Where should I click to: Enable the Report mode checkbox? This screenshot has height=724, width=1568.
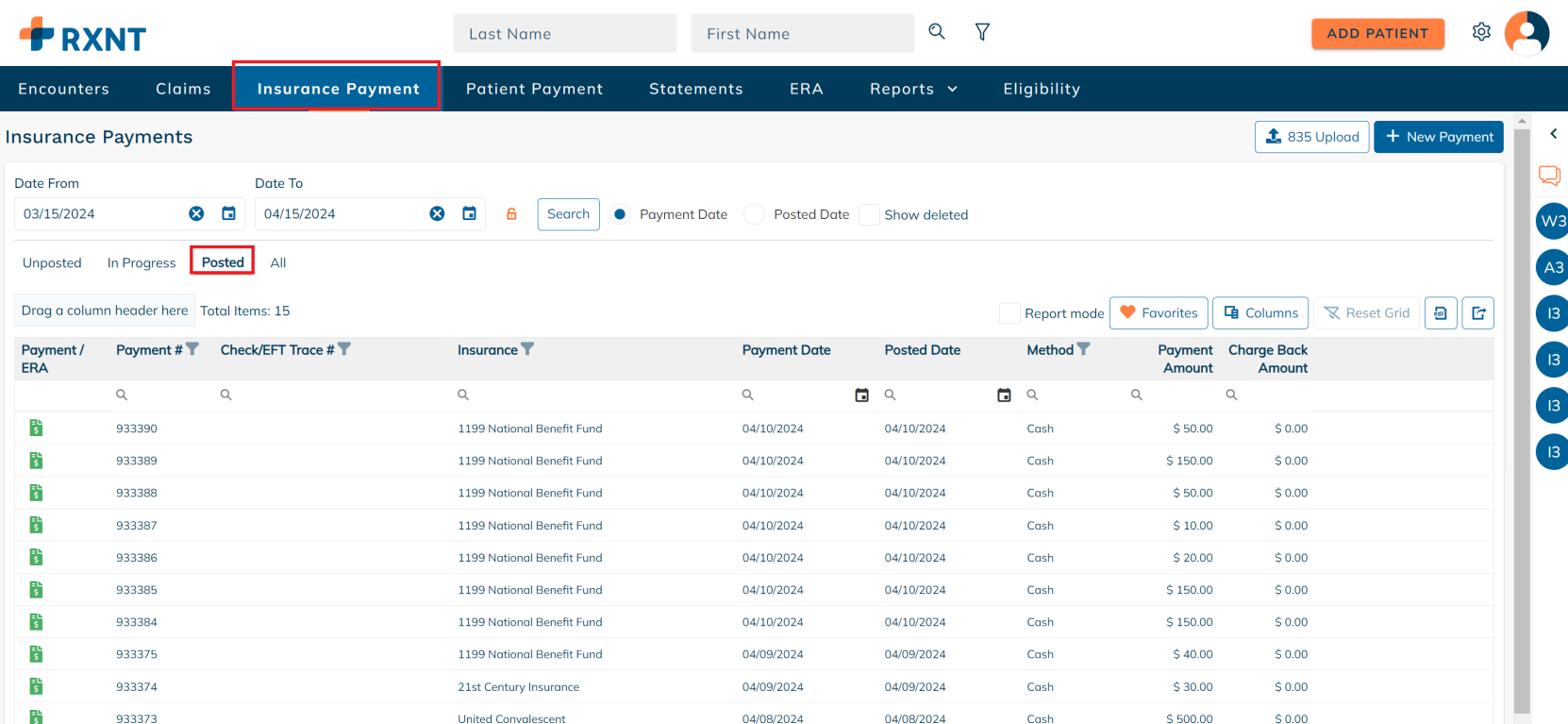coord(1009,313)
